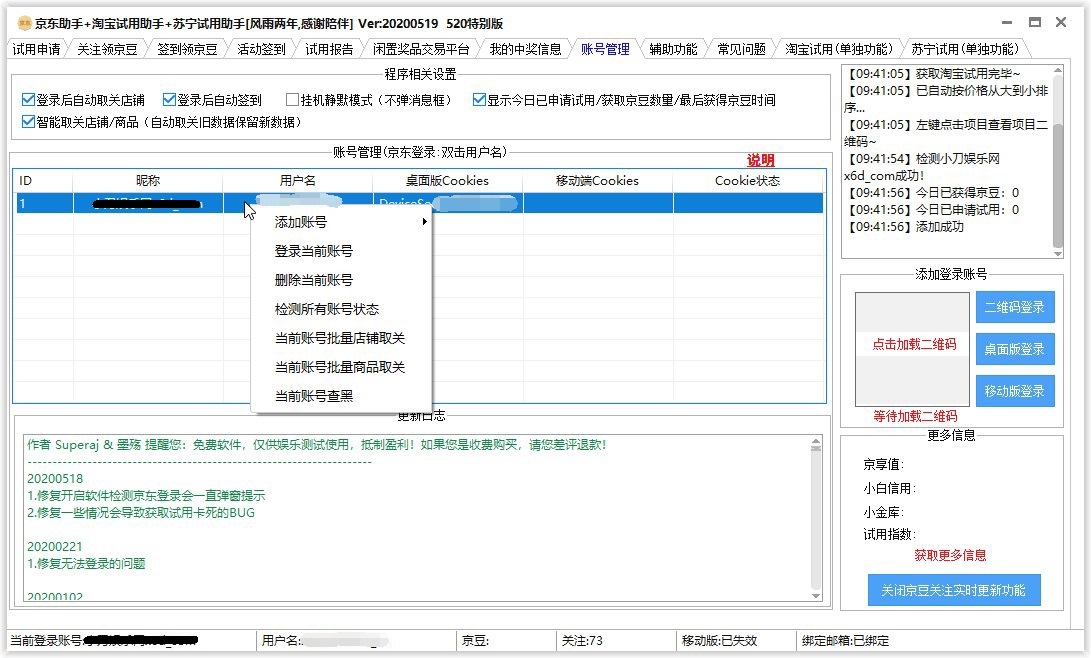Click log line 添加成功
Viewport: 1091px width, 658px height.
(904, 227)
